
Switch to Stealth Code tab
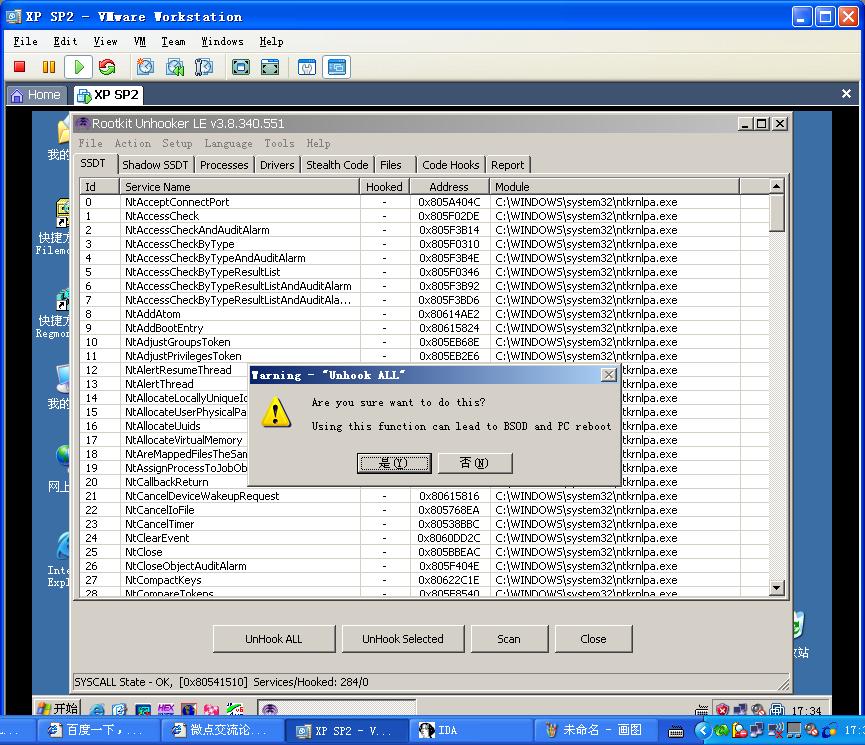point(337,165)
